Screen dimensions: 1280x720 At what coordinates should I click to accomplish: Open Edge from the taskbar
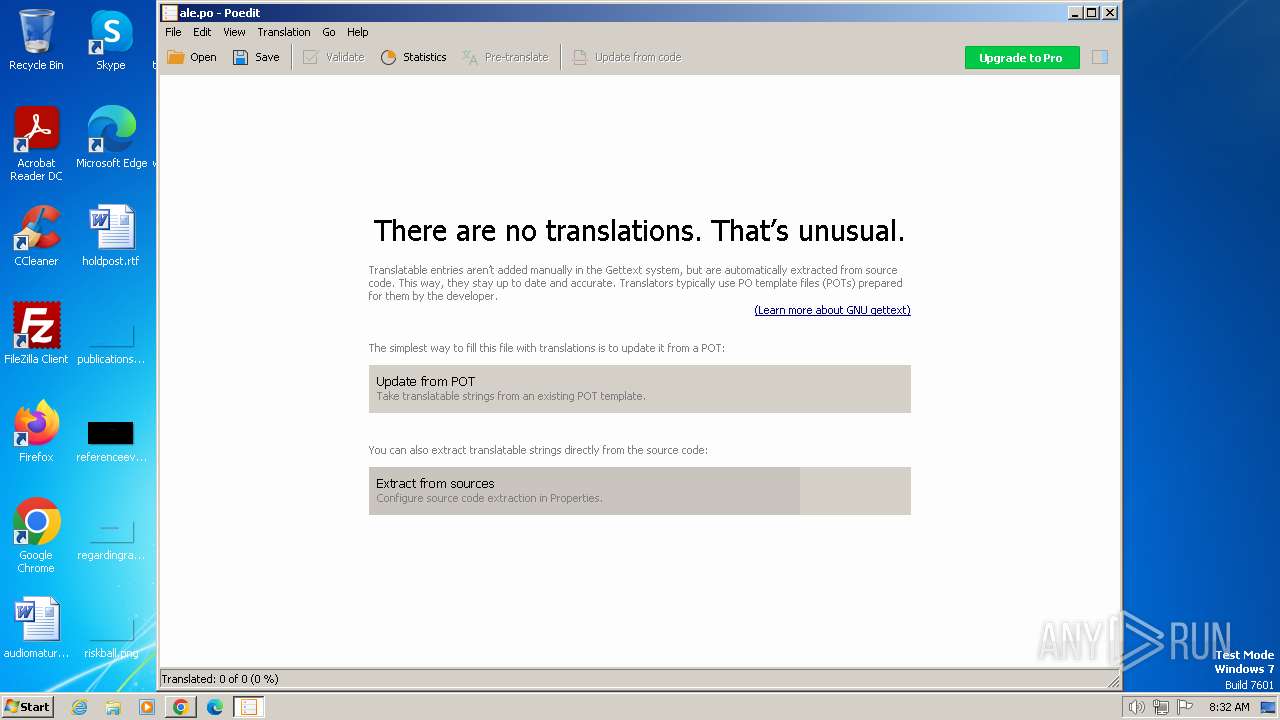(215, 707)
